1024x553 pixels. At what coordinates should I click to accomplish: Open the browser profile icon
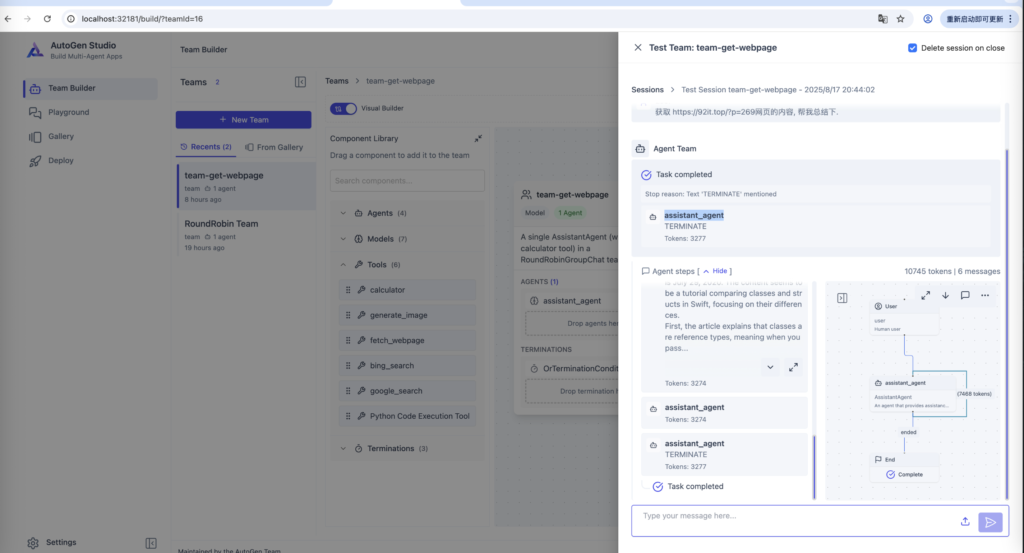point(927,19)
